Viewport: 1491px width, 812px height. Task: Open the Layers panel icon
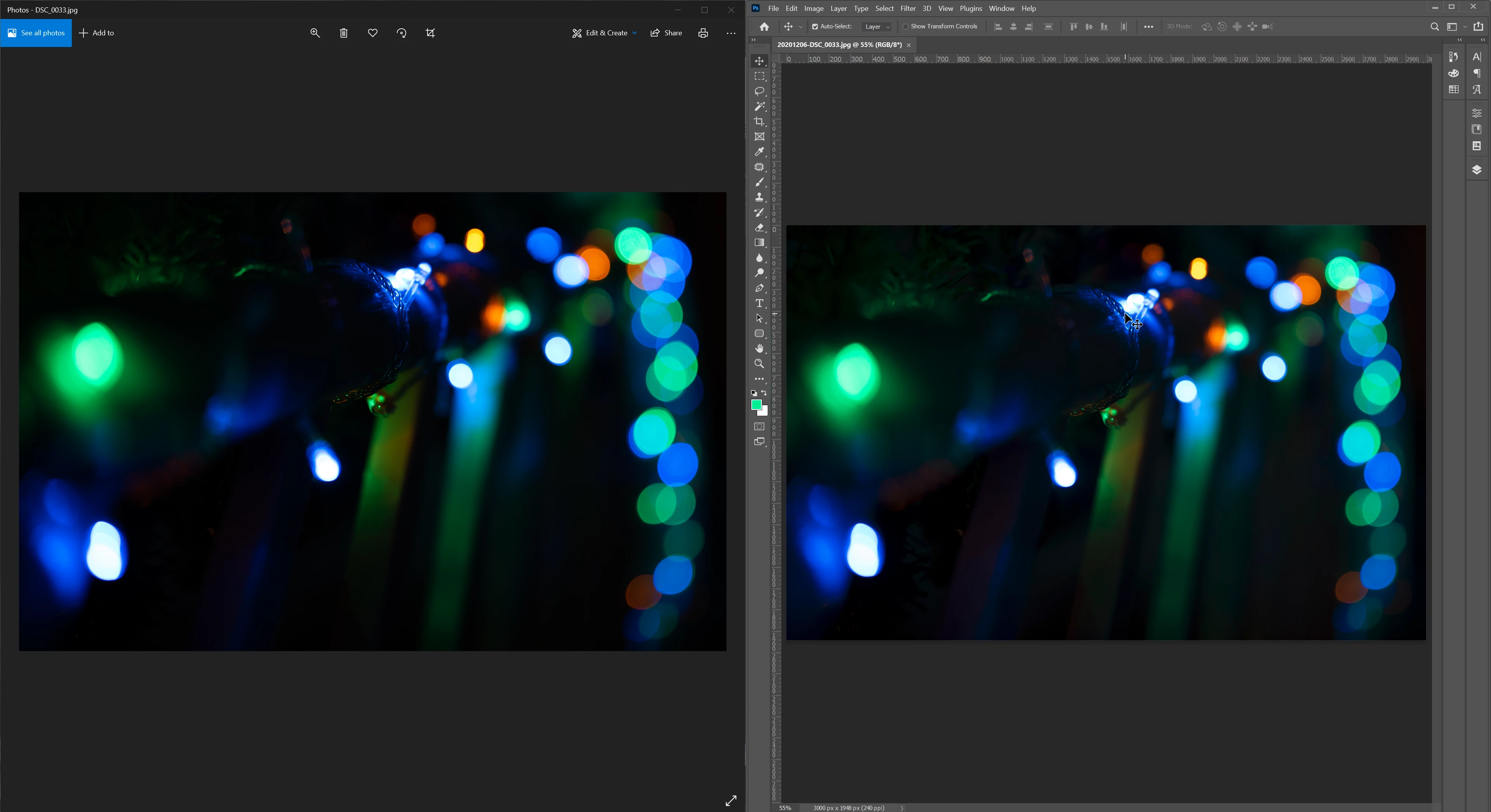click(x=1477, y=170)
